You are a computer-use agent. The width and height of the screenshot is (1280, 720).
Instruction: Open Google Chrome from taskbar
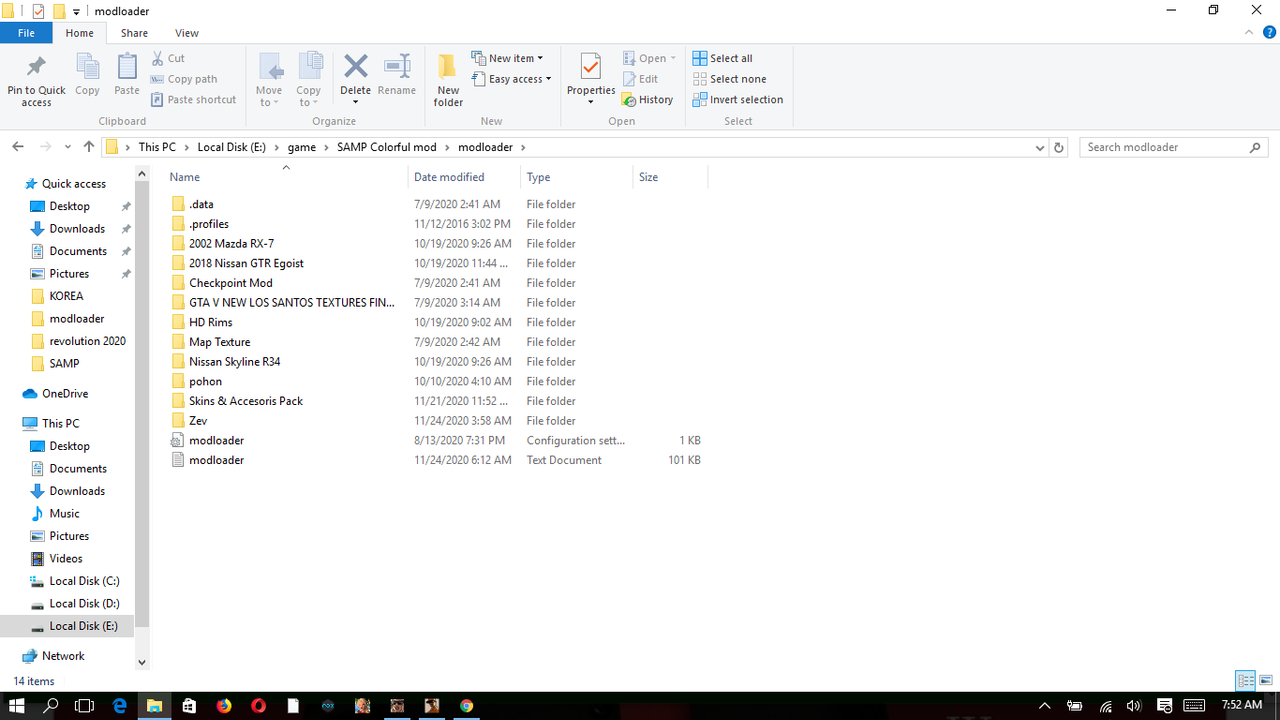pos(466,706)
